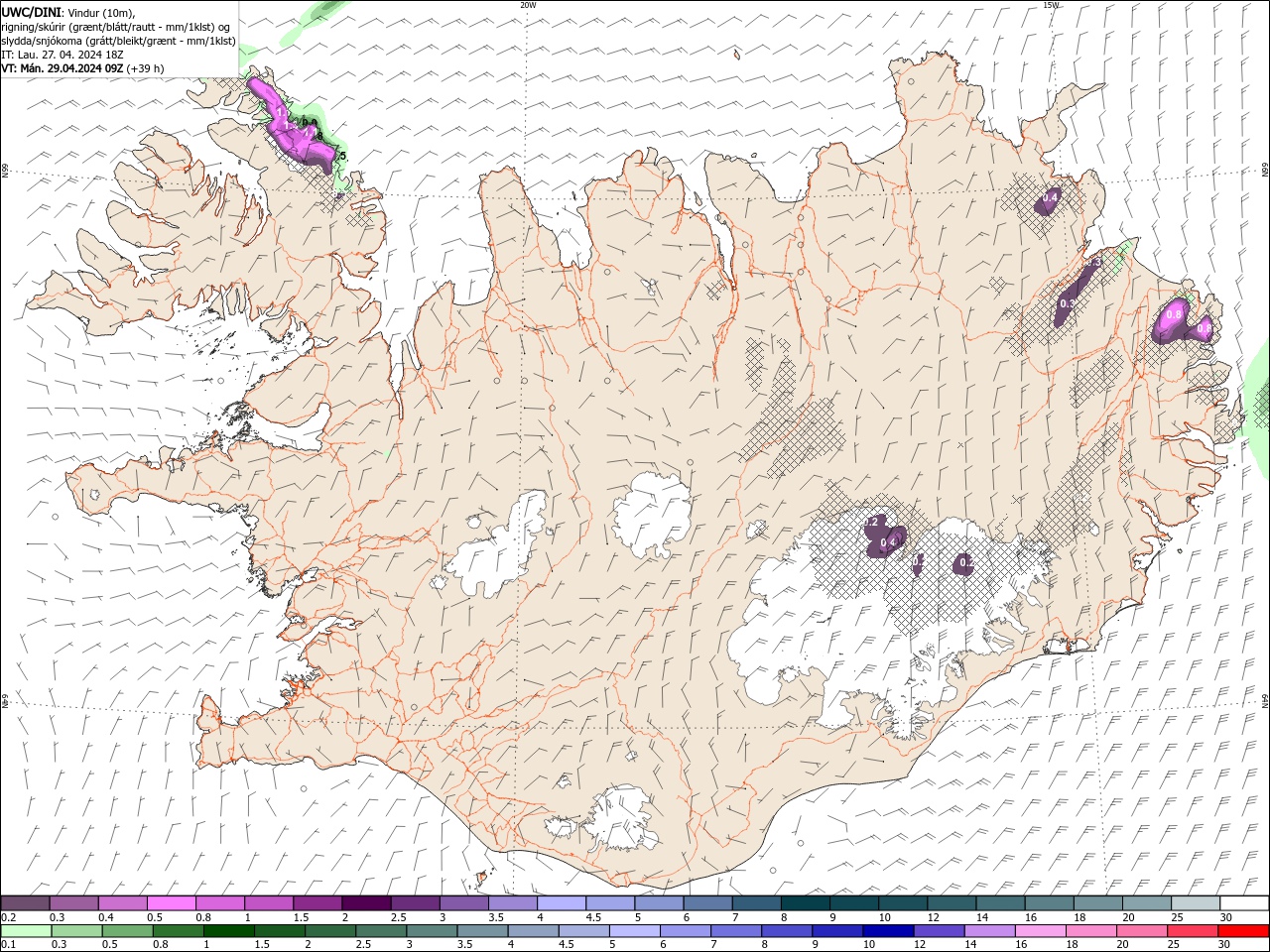Click the light lavender 4 swatch in upper legend
The height and width of the screenshot is (952, 1270).
[562, 903]
